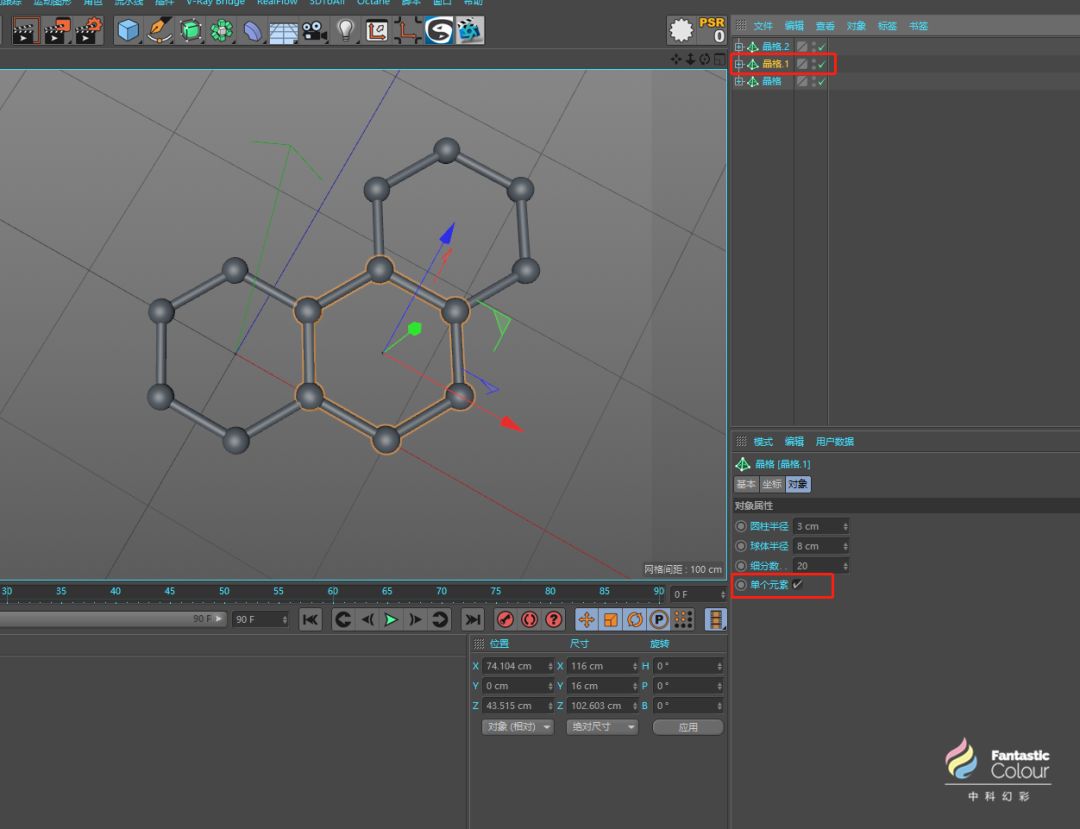This screenshot has height=829, width=1080.
Task: Toggle the 单个元素 checkbox
Action: [x=797, y=585]
